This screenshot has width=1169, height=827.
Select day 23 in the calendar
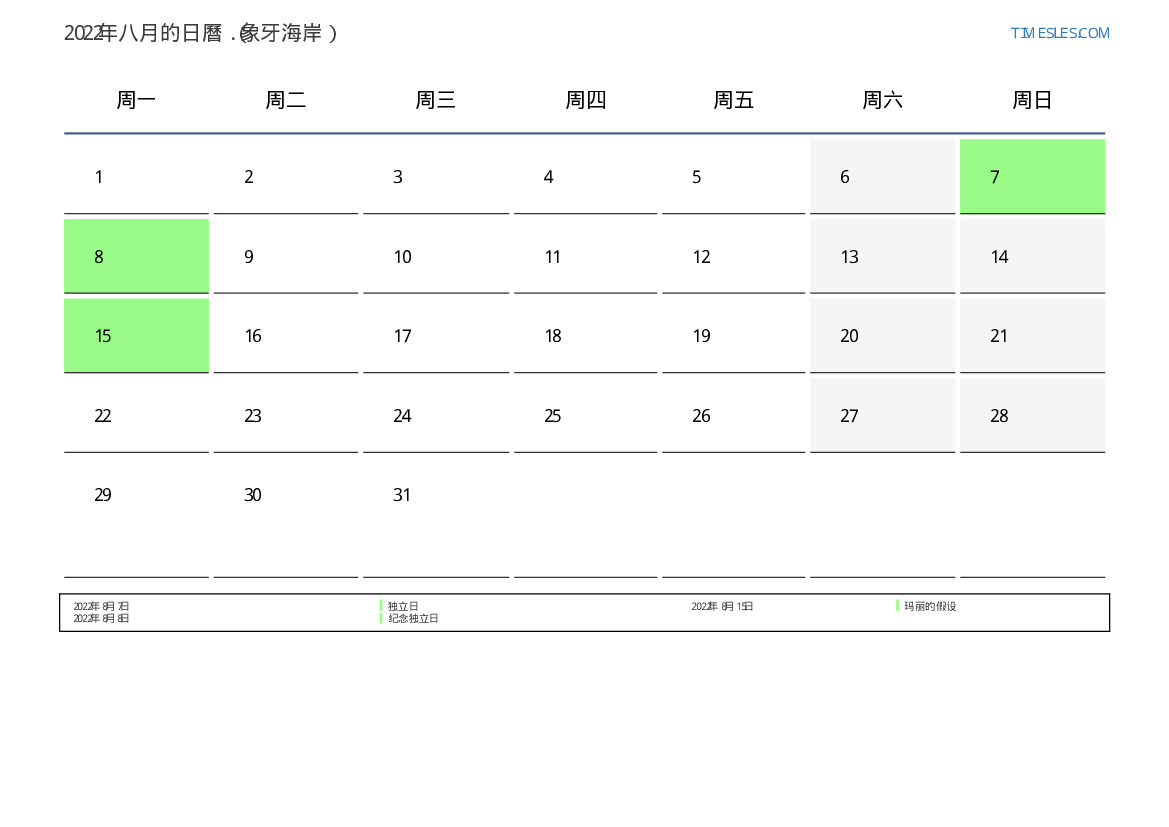[286, 415]
